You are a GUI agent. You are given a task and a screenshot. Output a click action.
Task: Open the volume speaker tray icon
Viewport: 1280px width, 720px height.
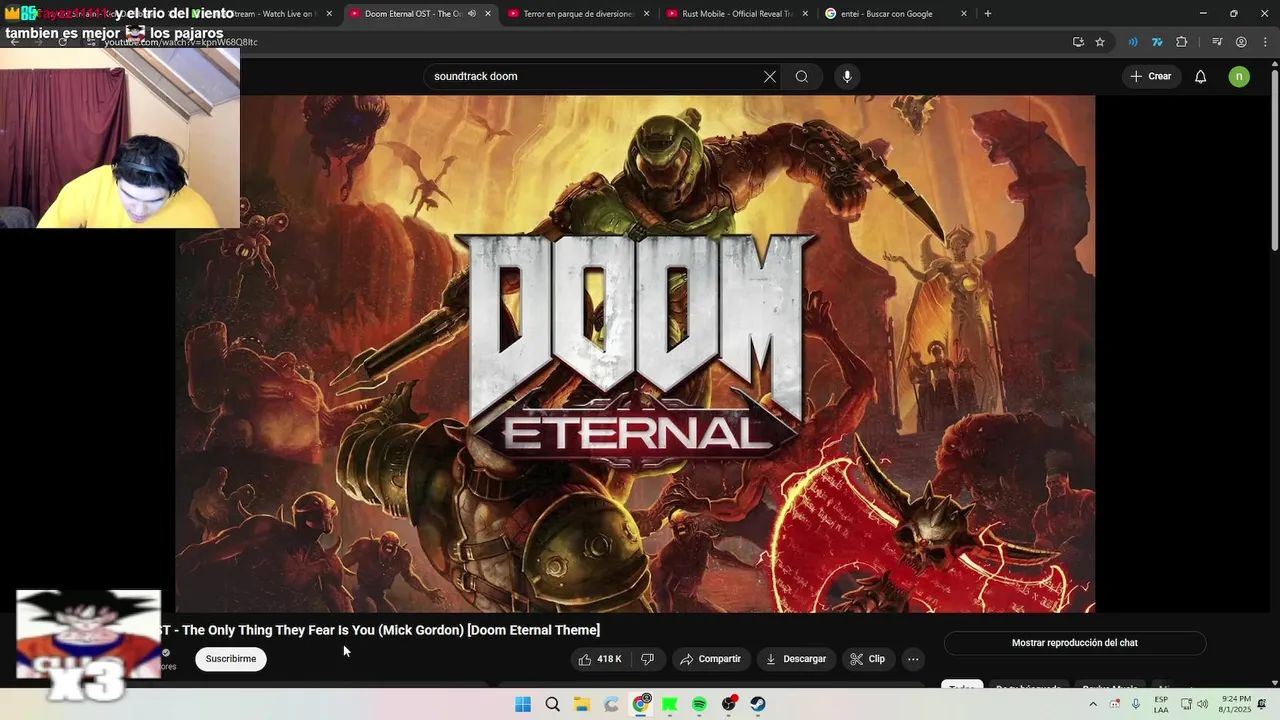pyautogui.click(x=1202, y=704)
